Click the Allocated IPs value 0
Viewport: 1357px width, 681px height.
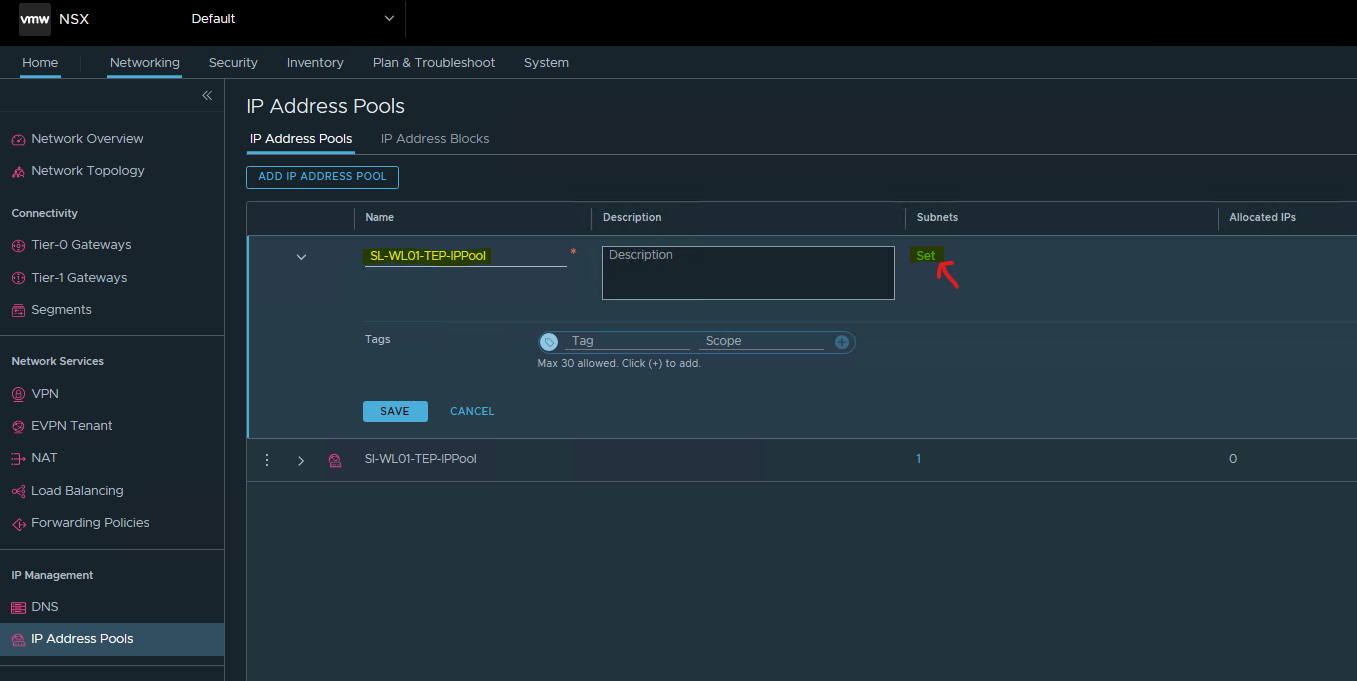(x=1233, y=459)
